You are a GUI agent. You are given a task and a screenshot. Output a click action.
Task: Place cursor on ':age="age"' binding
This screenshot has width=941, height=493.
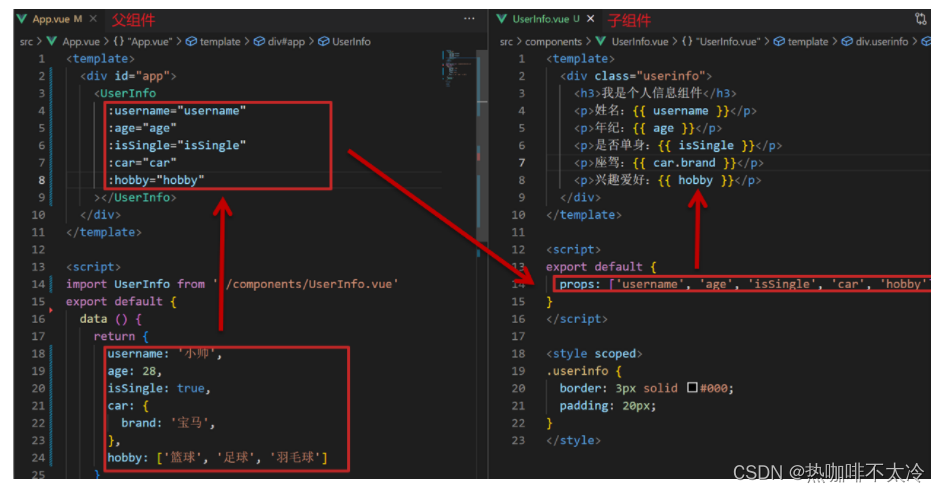[x=142, y=128]
